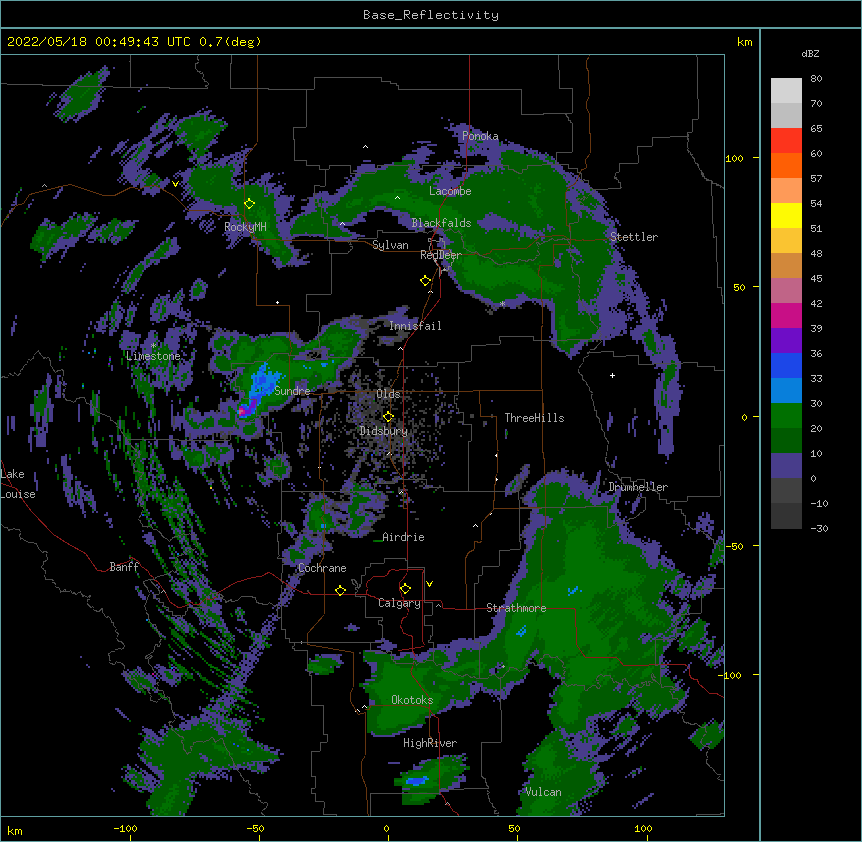The height and width of the screenshot is (842, 862).
Task: Click the Olds label
Action: [388, 394]
